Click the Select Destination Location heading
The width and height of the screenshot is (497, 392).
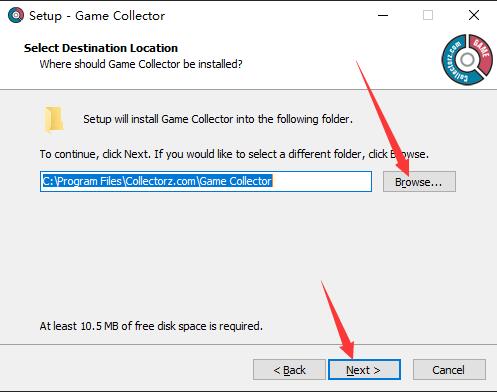tap(101, 48)
